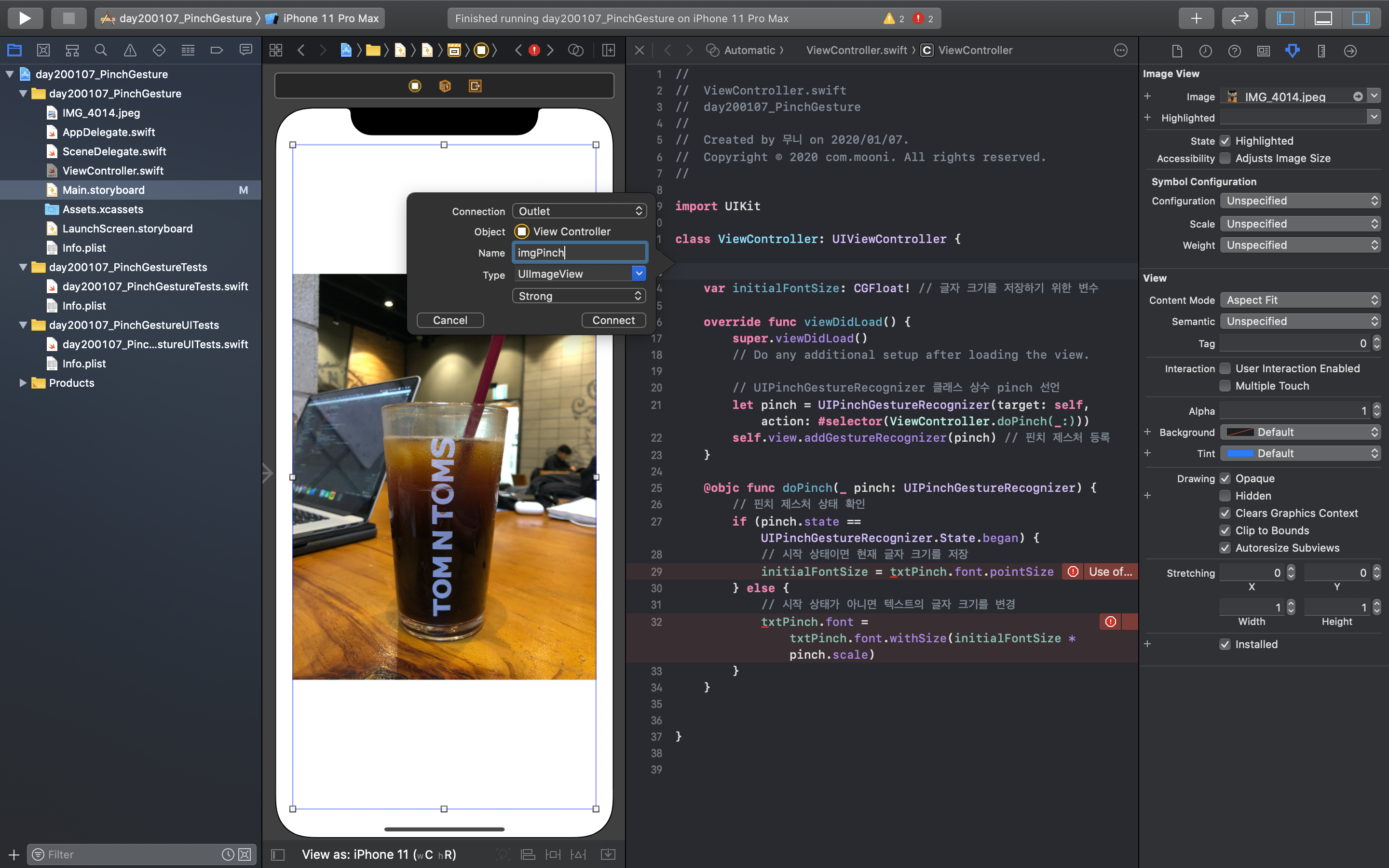
Task: Open the Library plus button
Action: (x=1196, y=18)
